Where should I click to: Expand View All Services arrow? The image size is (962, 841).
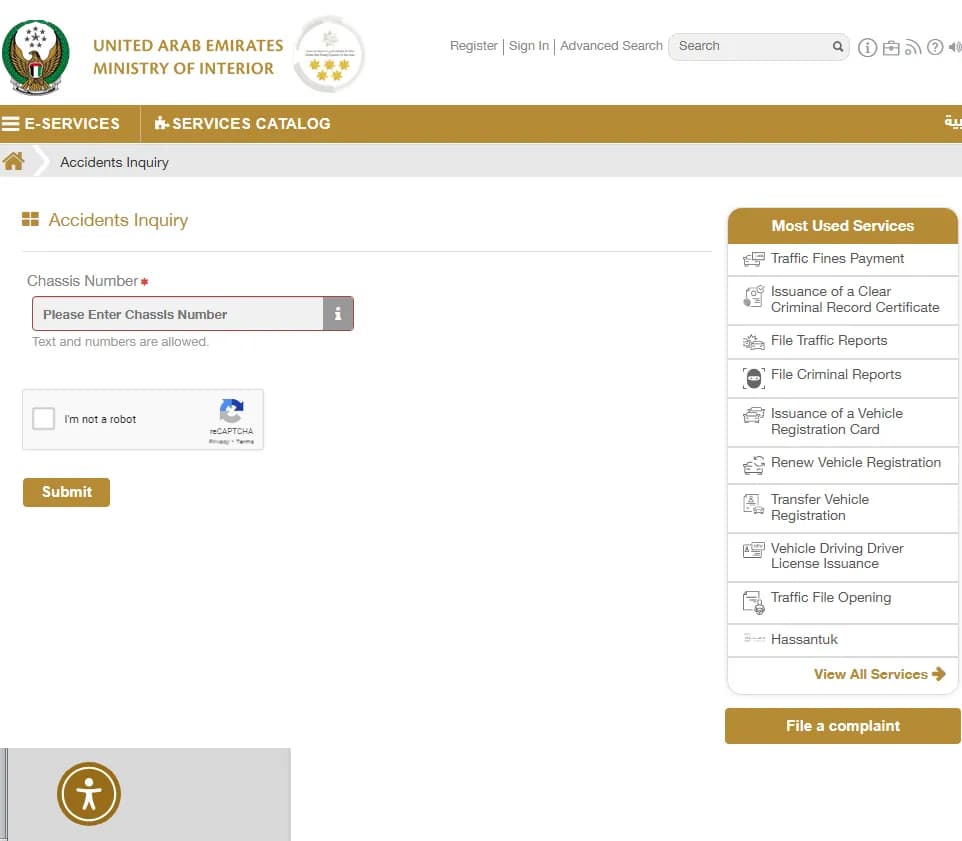[938, 674]
